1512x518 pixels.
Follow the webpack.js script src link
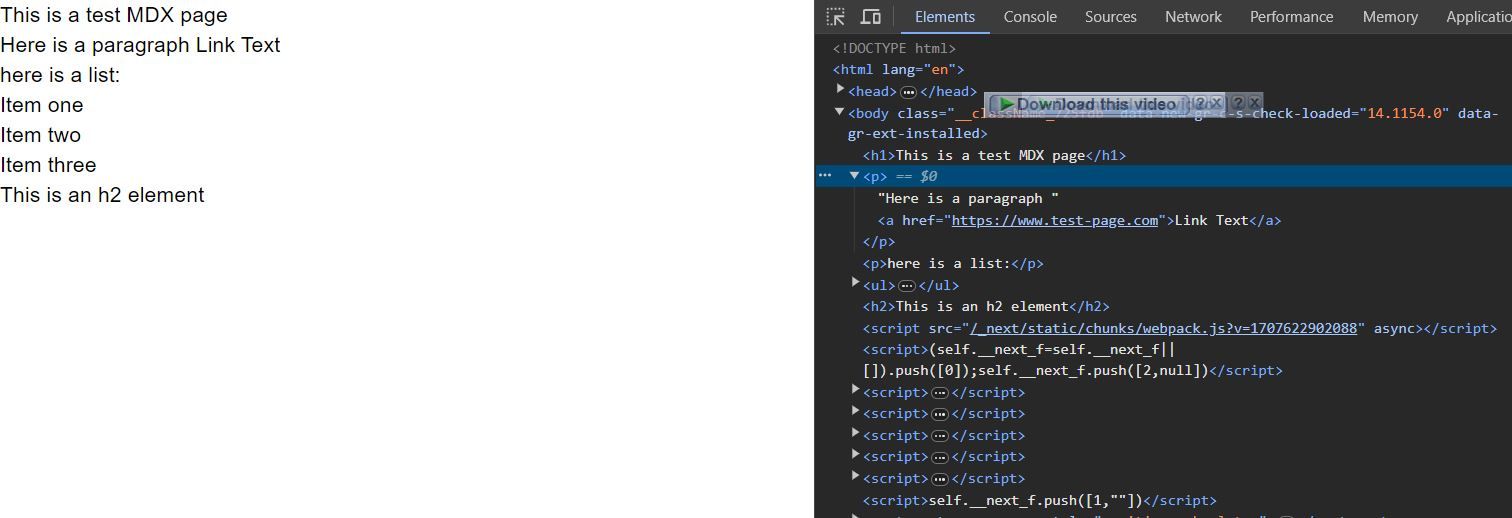click(x=1163, y=328)
